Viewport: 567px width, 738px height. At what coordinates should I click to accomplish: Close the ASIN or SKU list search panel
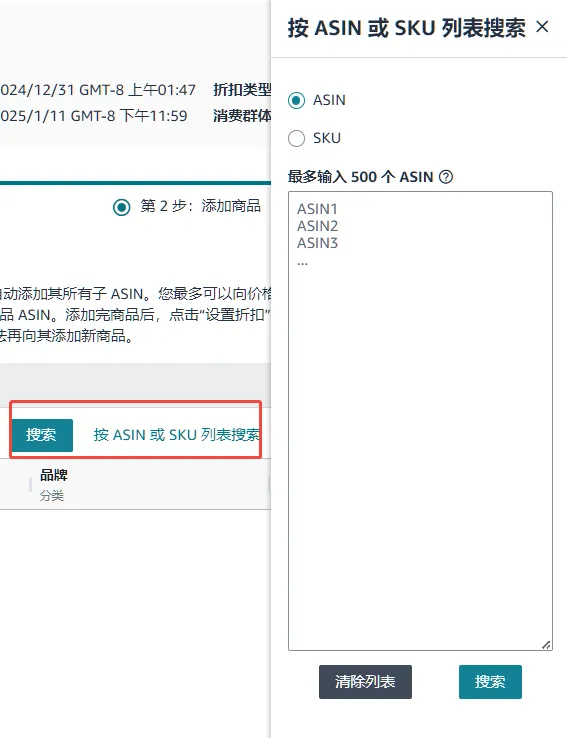[x=542, y=27]
